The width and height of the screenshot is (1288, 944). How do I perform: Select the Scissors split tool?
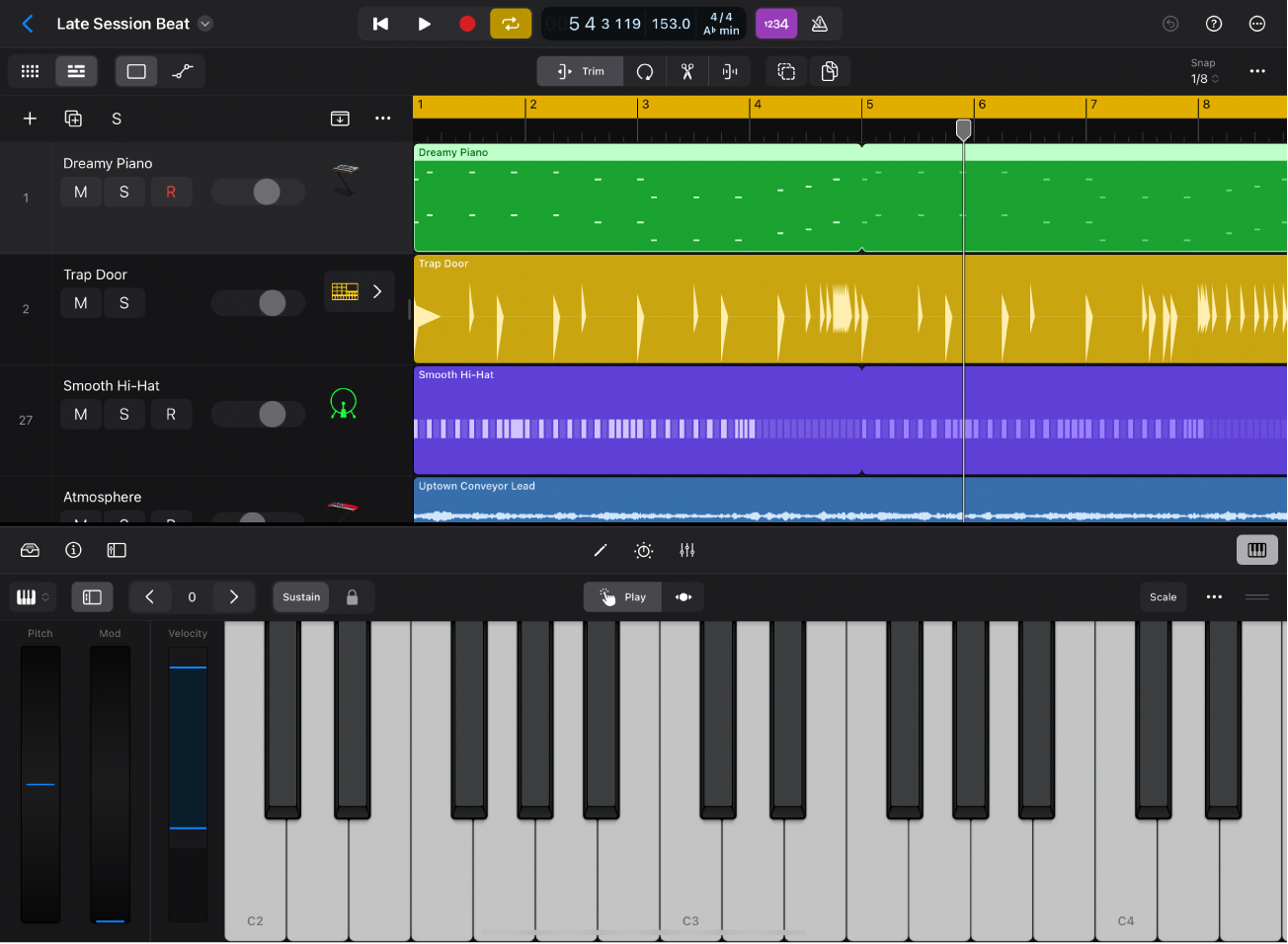(686, 71)
